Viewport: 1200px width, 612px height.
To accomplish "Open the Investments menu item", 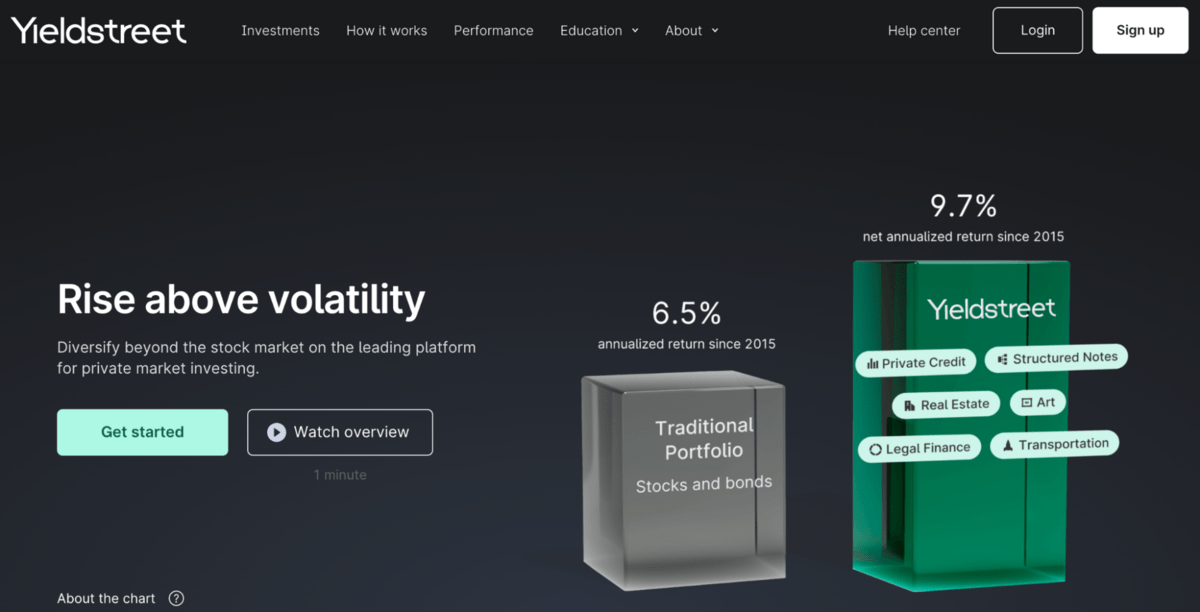I will (280, 30).
